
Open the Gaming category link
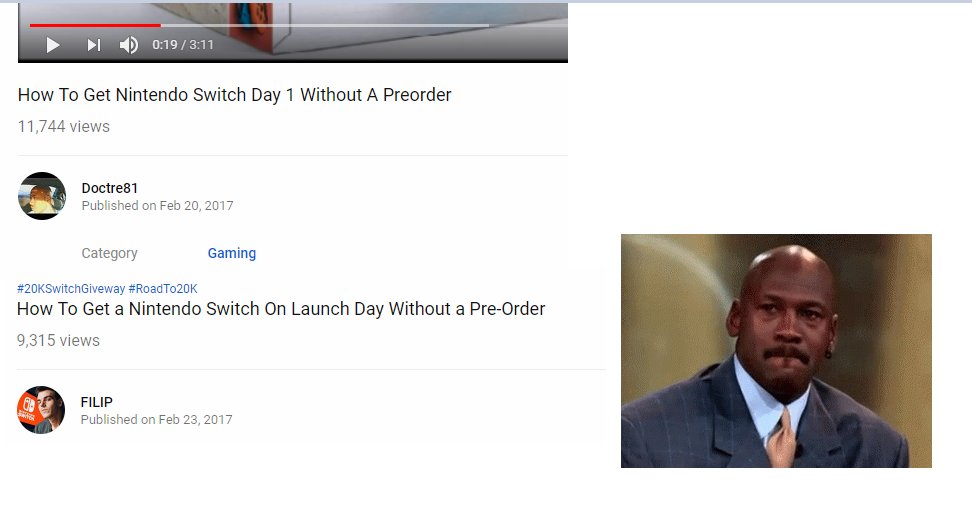click(x=232, y=253)
